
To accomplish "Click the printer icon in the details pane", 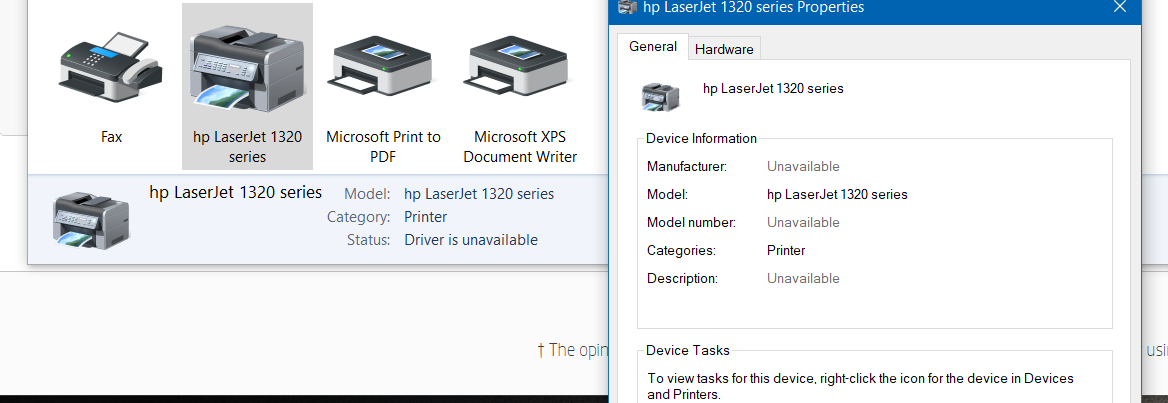I will coord(92,220).
